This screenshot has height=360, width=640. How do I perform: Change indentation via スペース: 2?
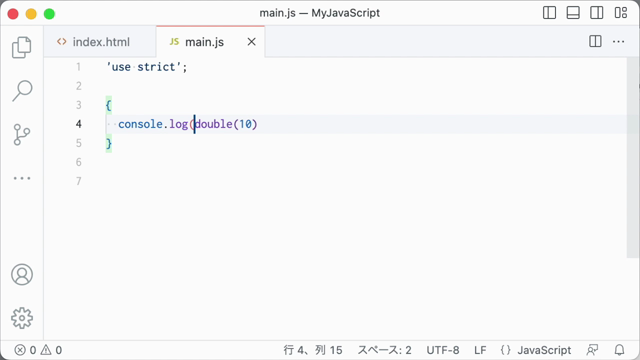pos(384,350)
